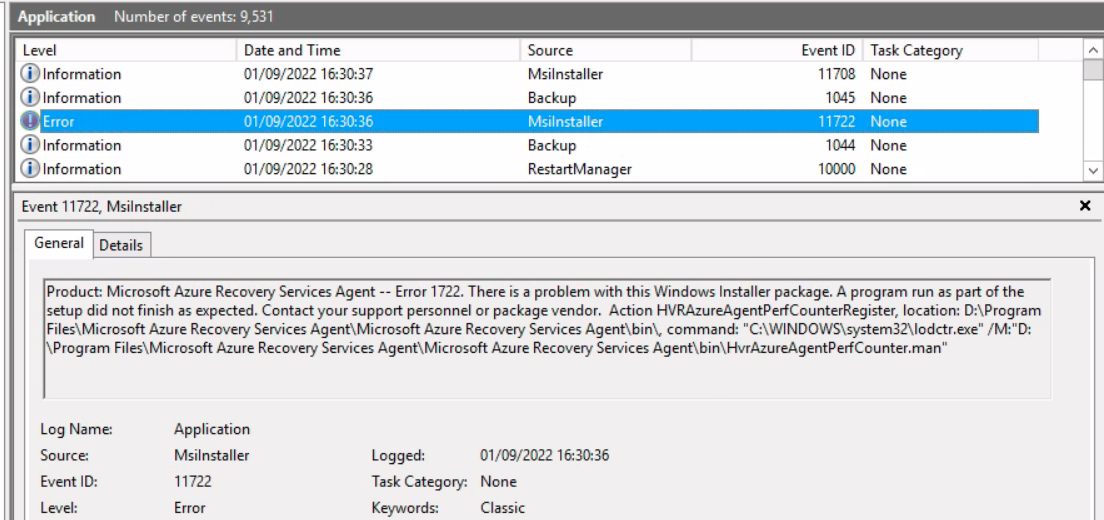Select the General tab

[x=59, y=243]
